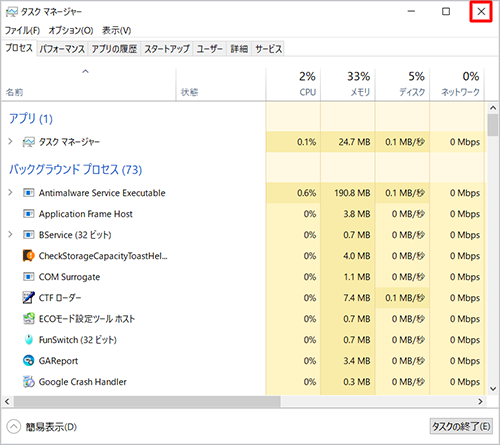Select the Google Crash Handler icon
Screen dimensions: 500x445
[x=29, y=382]
